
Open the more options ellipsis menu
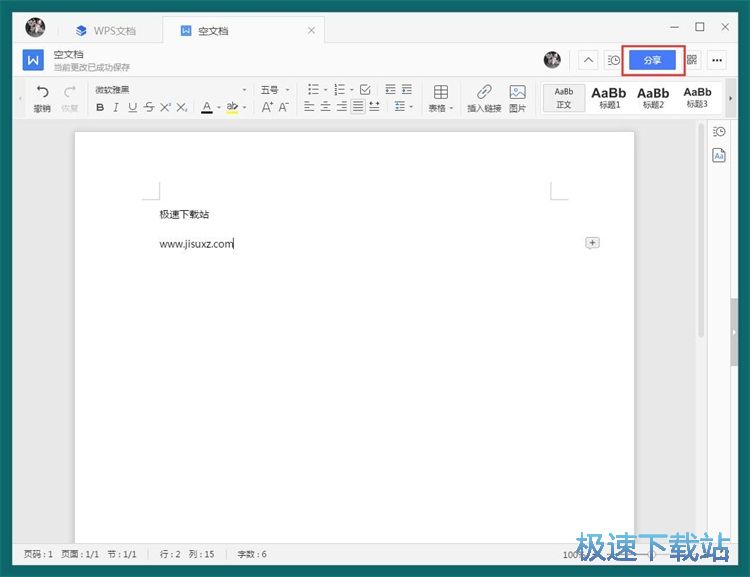click(717, 60)
